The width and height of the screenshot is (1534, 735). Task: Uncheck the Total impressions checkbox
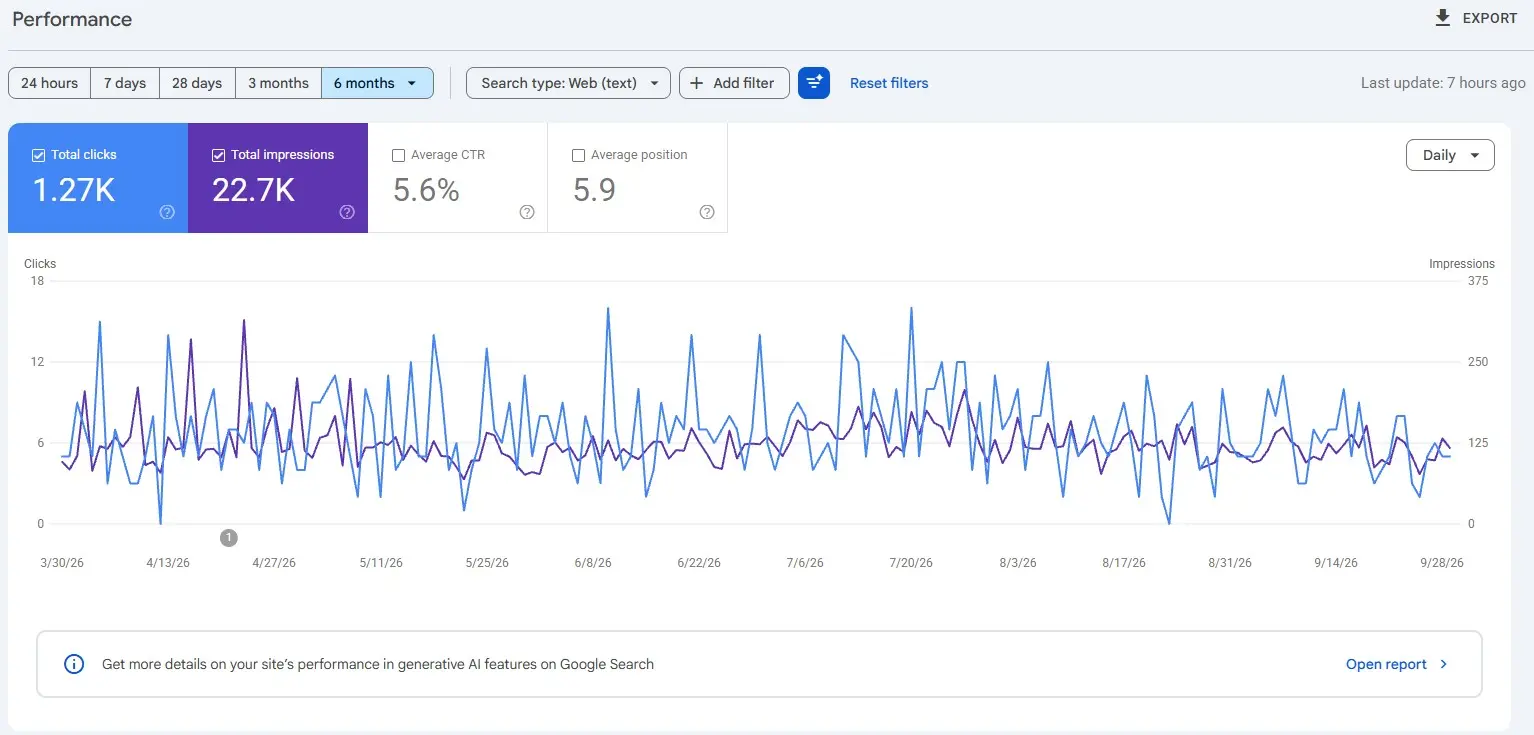point(218,155)
